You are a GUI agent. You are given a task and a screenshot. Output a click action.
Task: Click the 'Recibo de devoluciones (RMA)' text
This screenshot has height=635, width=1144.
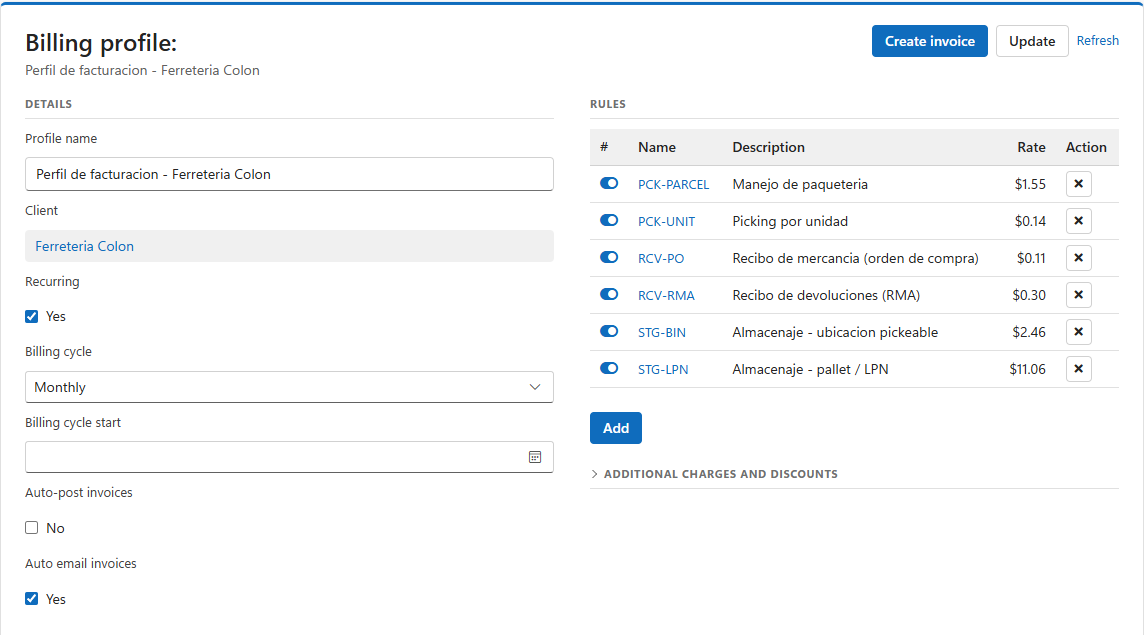826,296
